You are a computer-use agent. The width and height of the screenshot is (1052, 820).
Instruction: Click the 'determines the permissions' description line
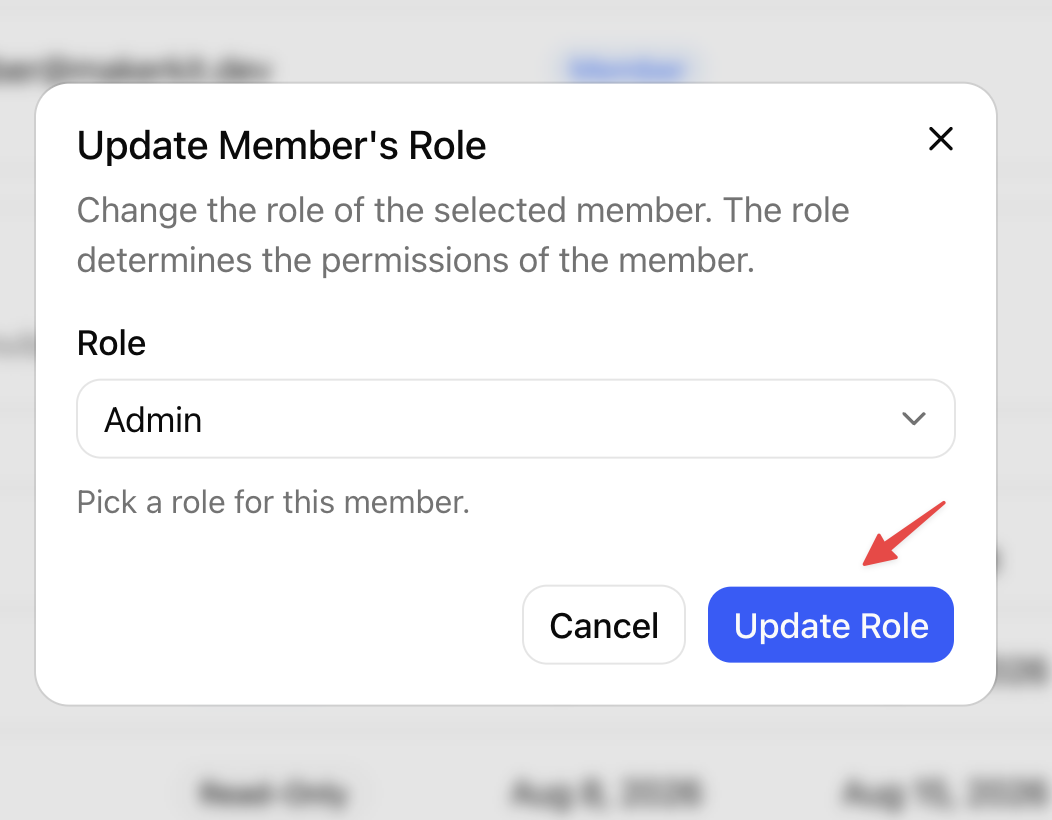pyautogui.click(x=416, y=260)
